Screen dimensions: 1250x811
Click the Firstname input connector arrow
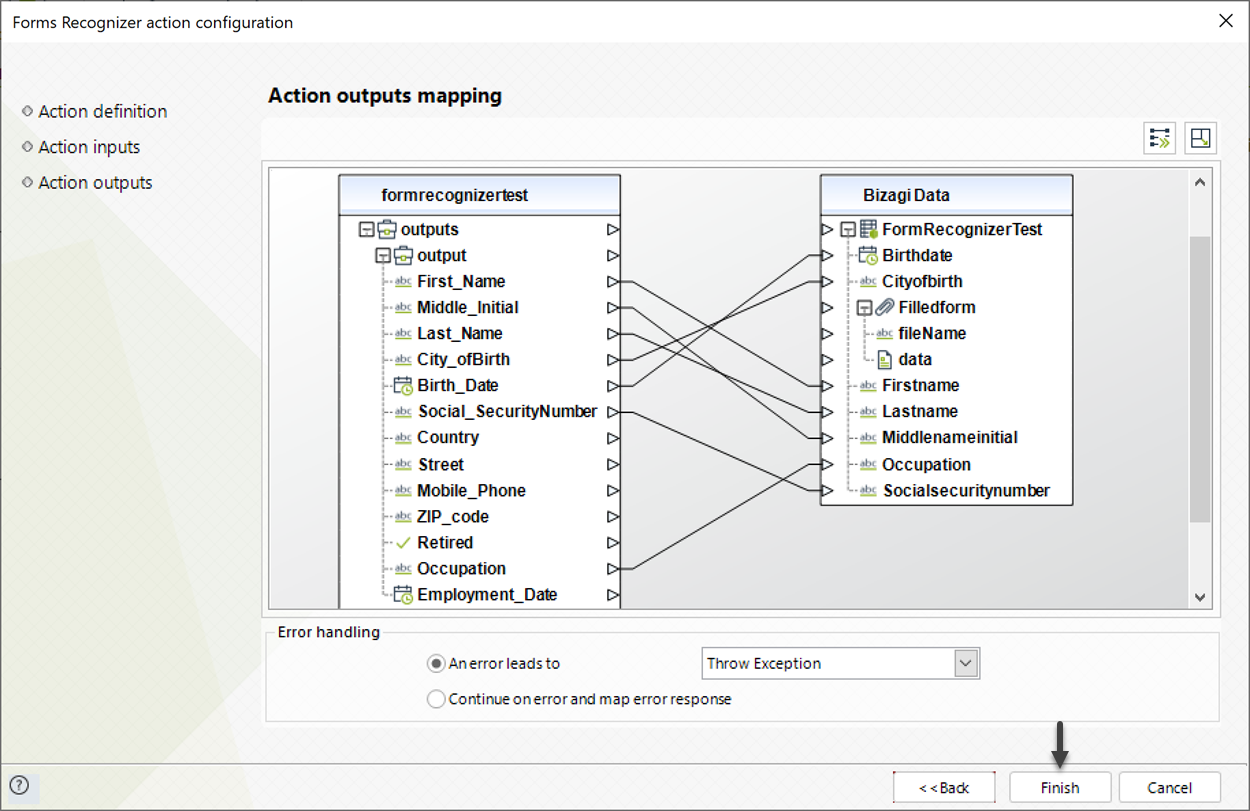(x=827, y=385)
